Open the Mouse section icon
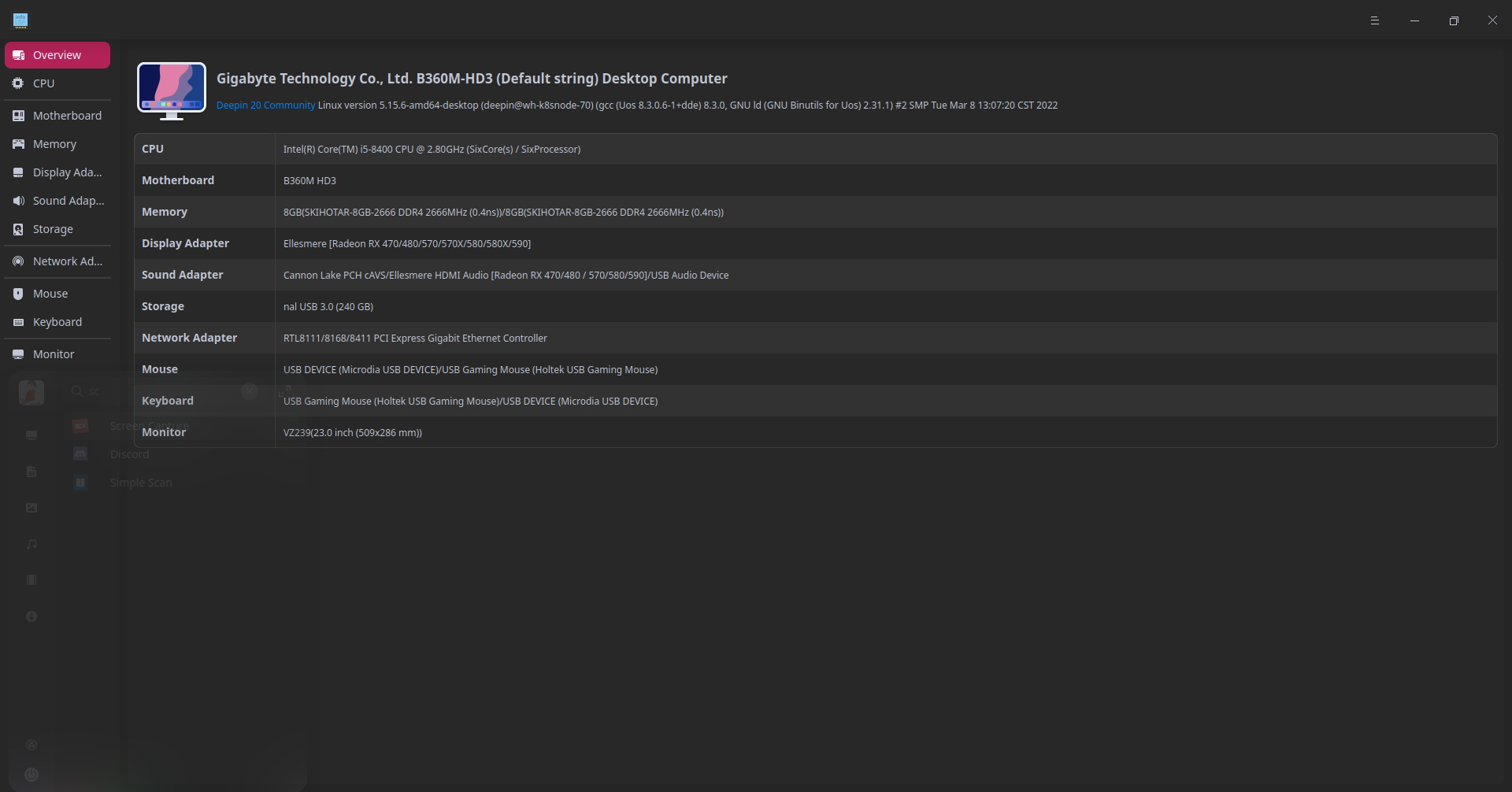Image resolution: width=1512 pixels, height=792 pixels. 18,293
